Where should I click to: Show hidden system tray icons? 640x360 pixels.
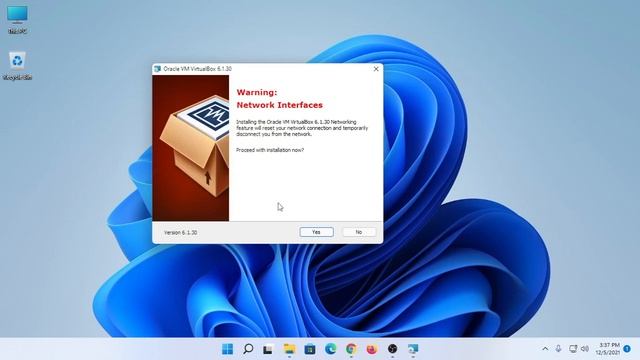(x=545, y=349)
